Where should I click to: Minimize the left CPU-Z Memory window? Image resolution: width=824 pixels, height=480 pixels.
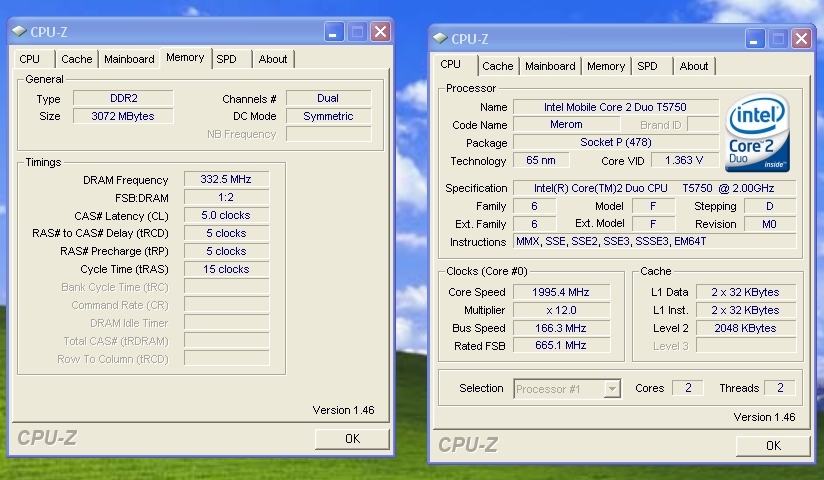pyautogui.click(x=334, y=32)
